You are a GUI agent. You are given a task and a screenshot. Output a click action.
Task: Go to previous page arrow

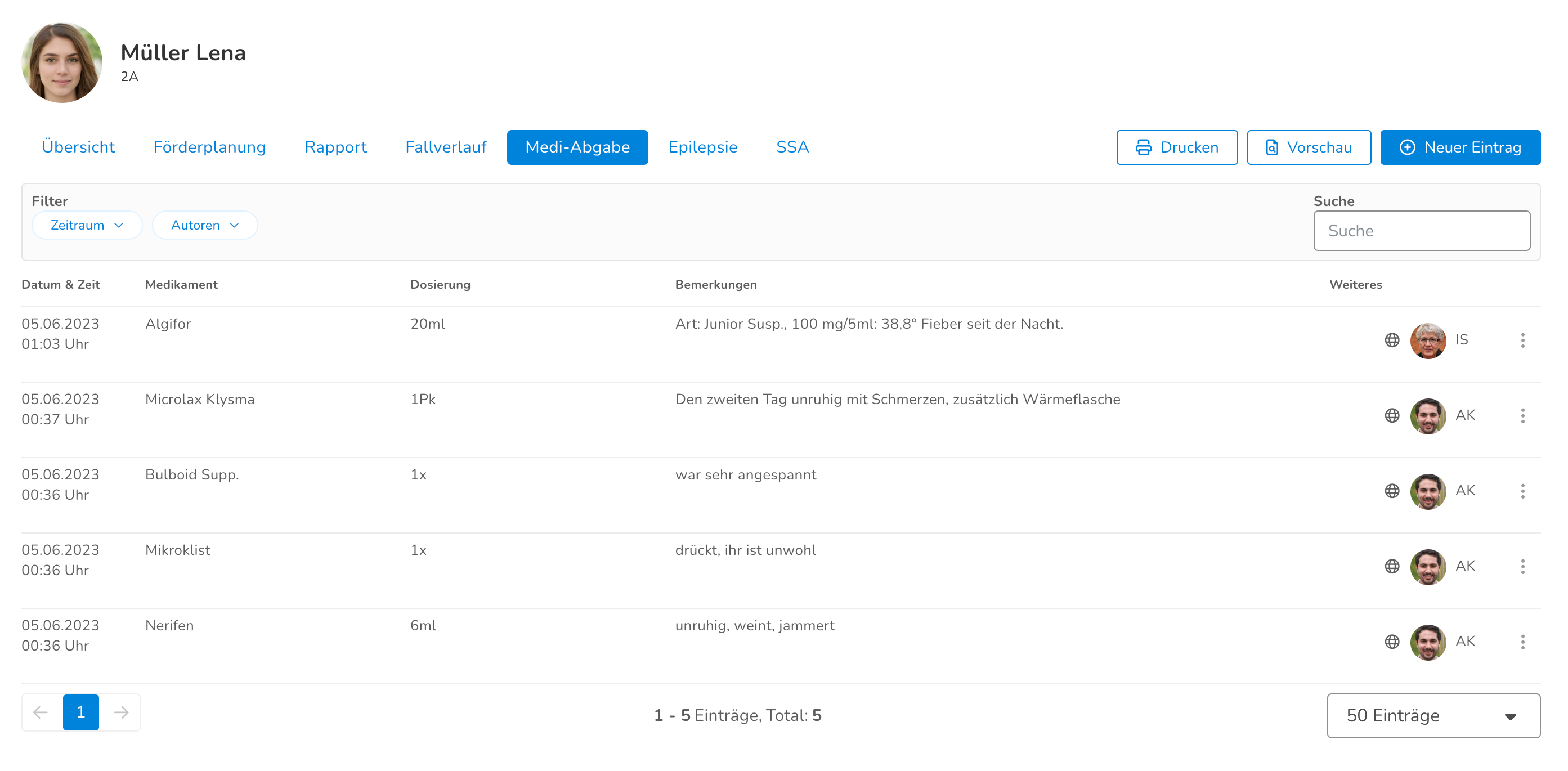41,712
